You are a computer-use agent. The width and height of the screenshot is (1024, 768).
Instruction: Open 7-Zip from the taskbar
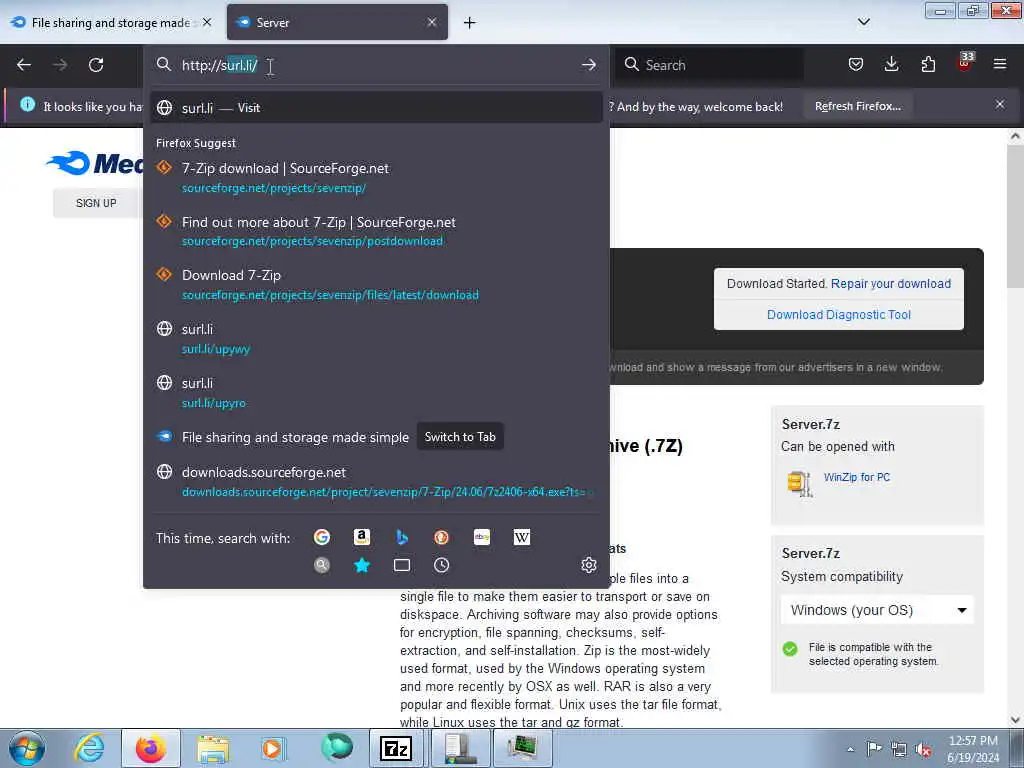pos(396,748)
